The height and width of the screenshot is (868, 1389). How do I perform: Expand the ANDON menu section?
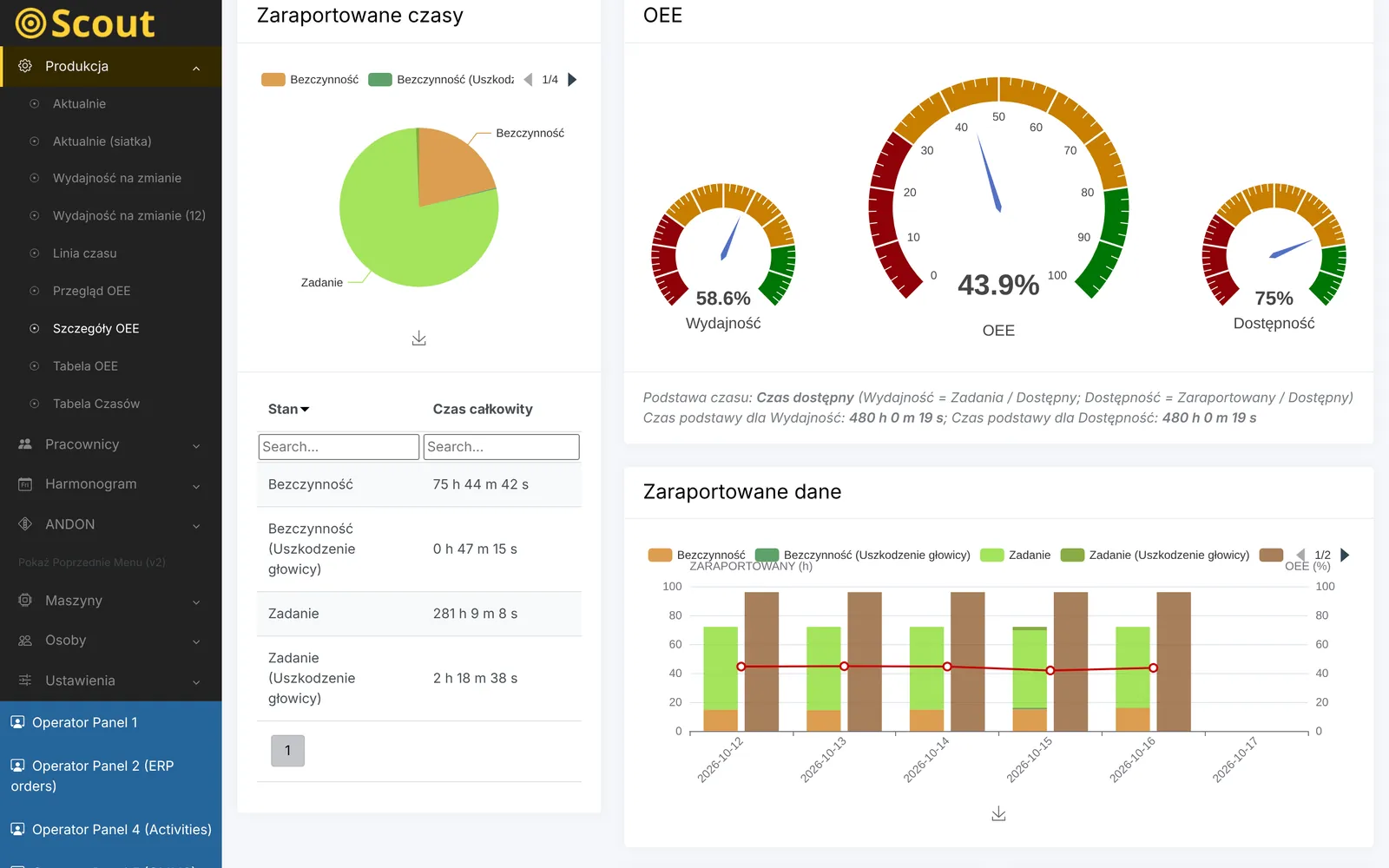(x=196, y=526)
